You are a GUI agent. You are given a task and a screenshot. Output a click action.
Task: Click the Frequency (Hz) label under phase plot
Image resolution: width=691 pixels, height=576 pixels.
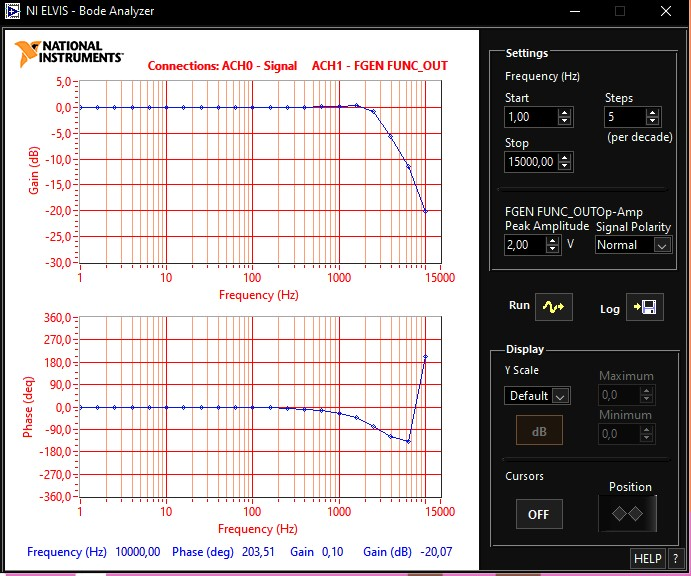pyautogui.click(x=258, y=528)
